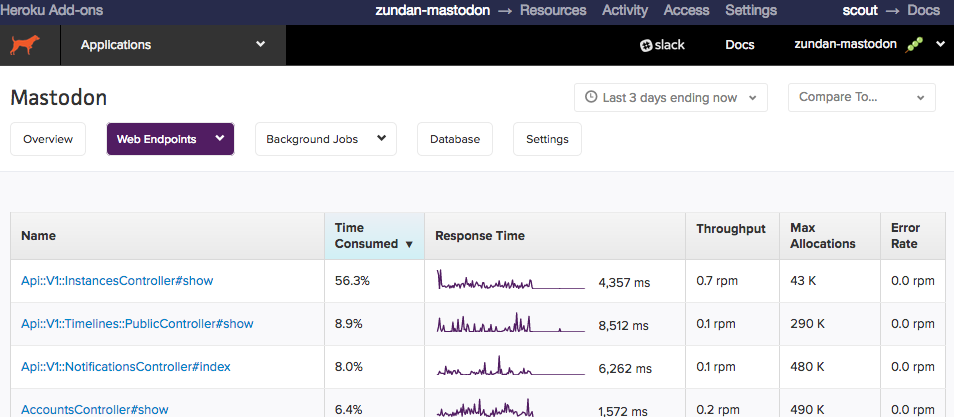
Task: Toggle sort arrow on the Time Consumed column
Action: tap(409, 244)
